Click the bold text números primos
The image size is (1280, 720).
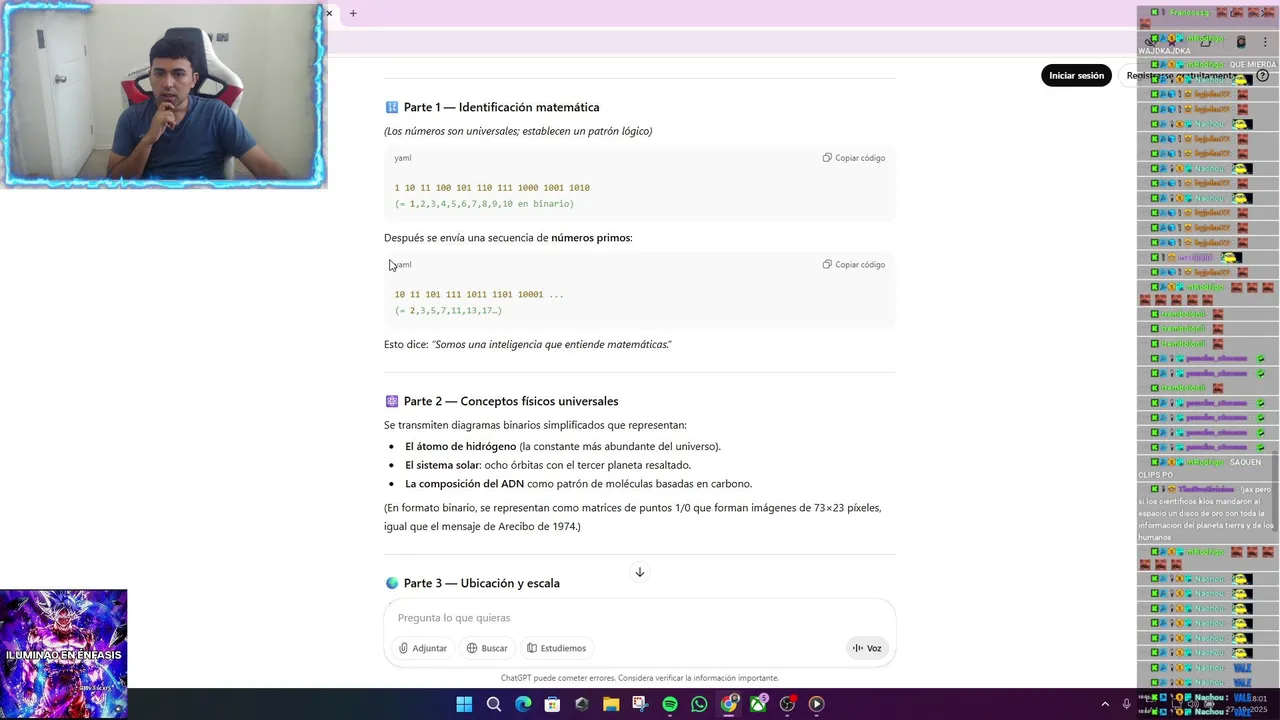[591, 238]
